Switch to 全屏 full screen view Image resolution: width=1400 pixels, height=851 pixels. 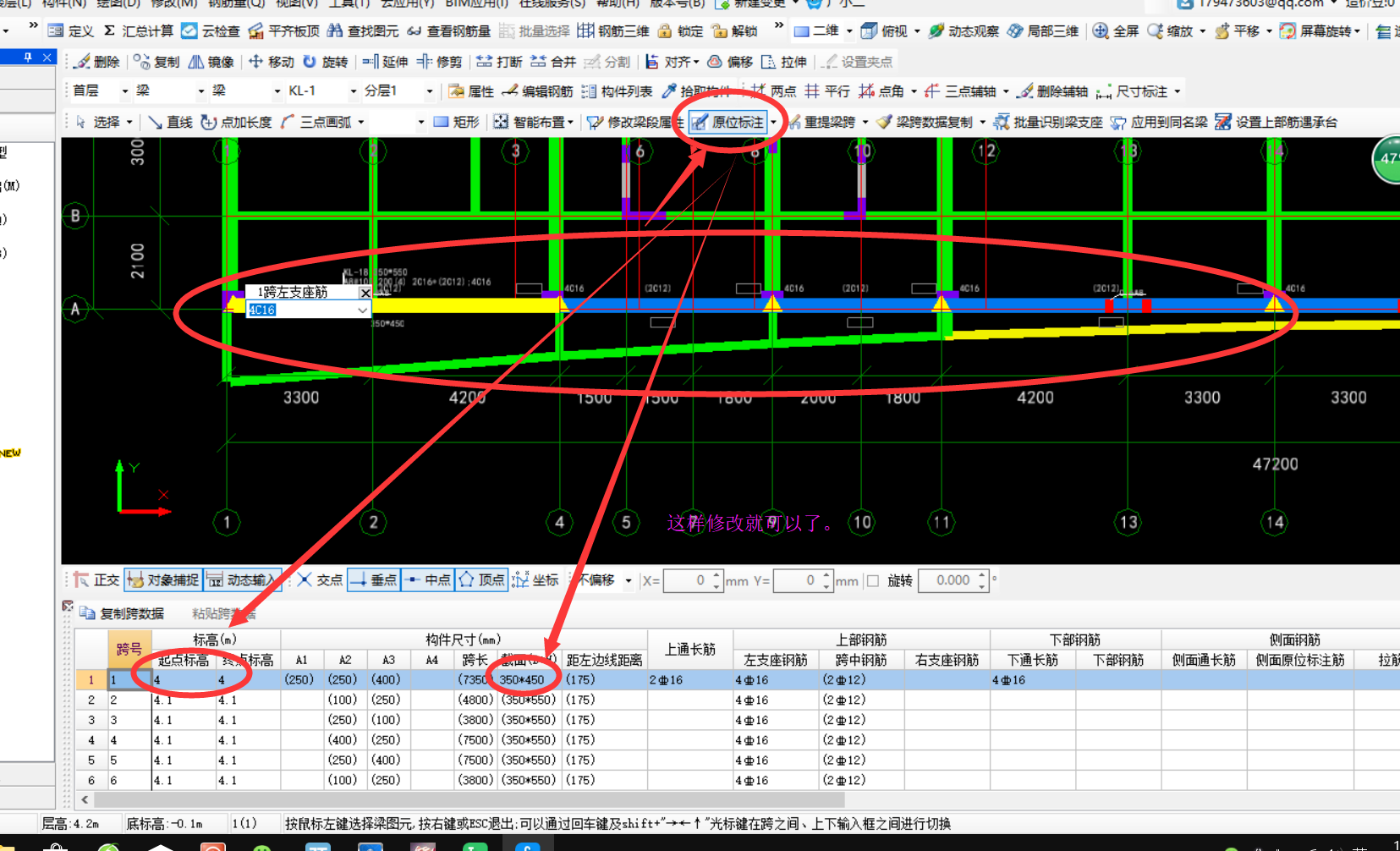click(1116, 31)
